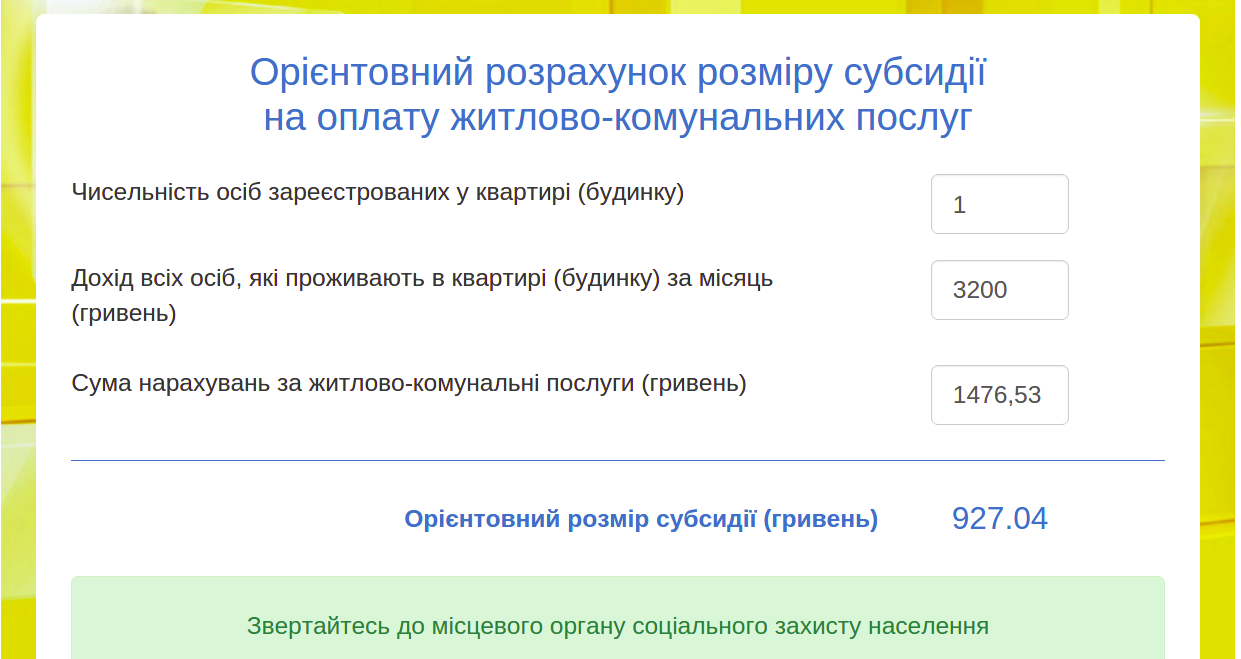Click the utility charges field showing 1476,53
The image size is (1241, 659).
999,395
